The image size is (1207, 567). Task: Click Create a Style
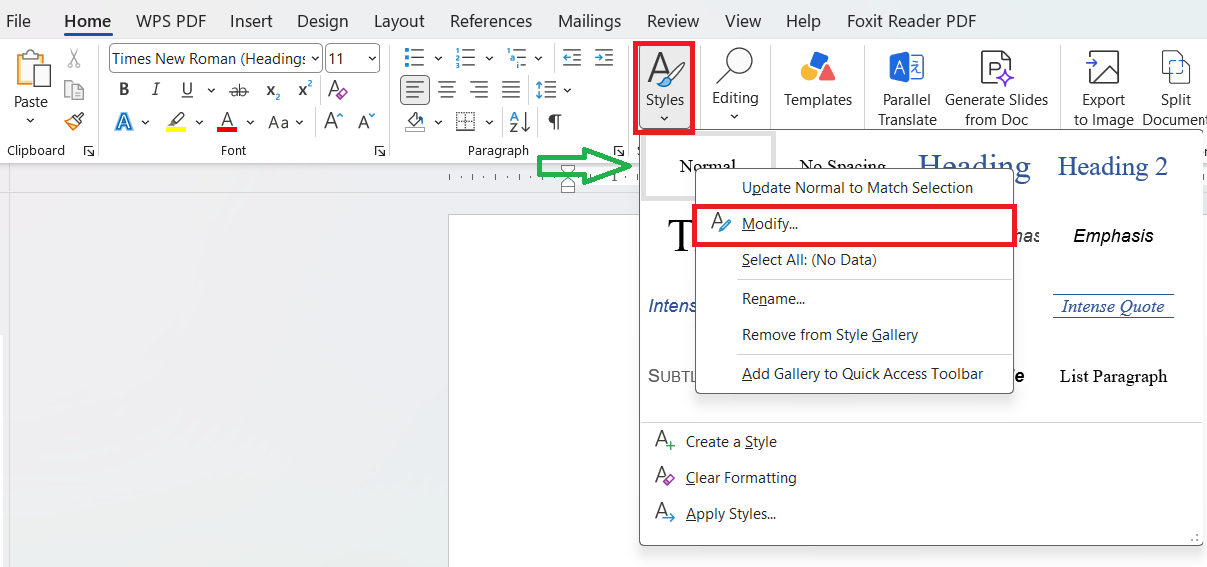(x=731, y=442)
